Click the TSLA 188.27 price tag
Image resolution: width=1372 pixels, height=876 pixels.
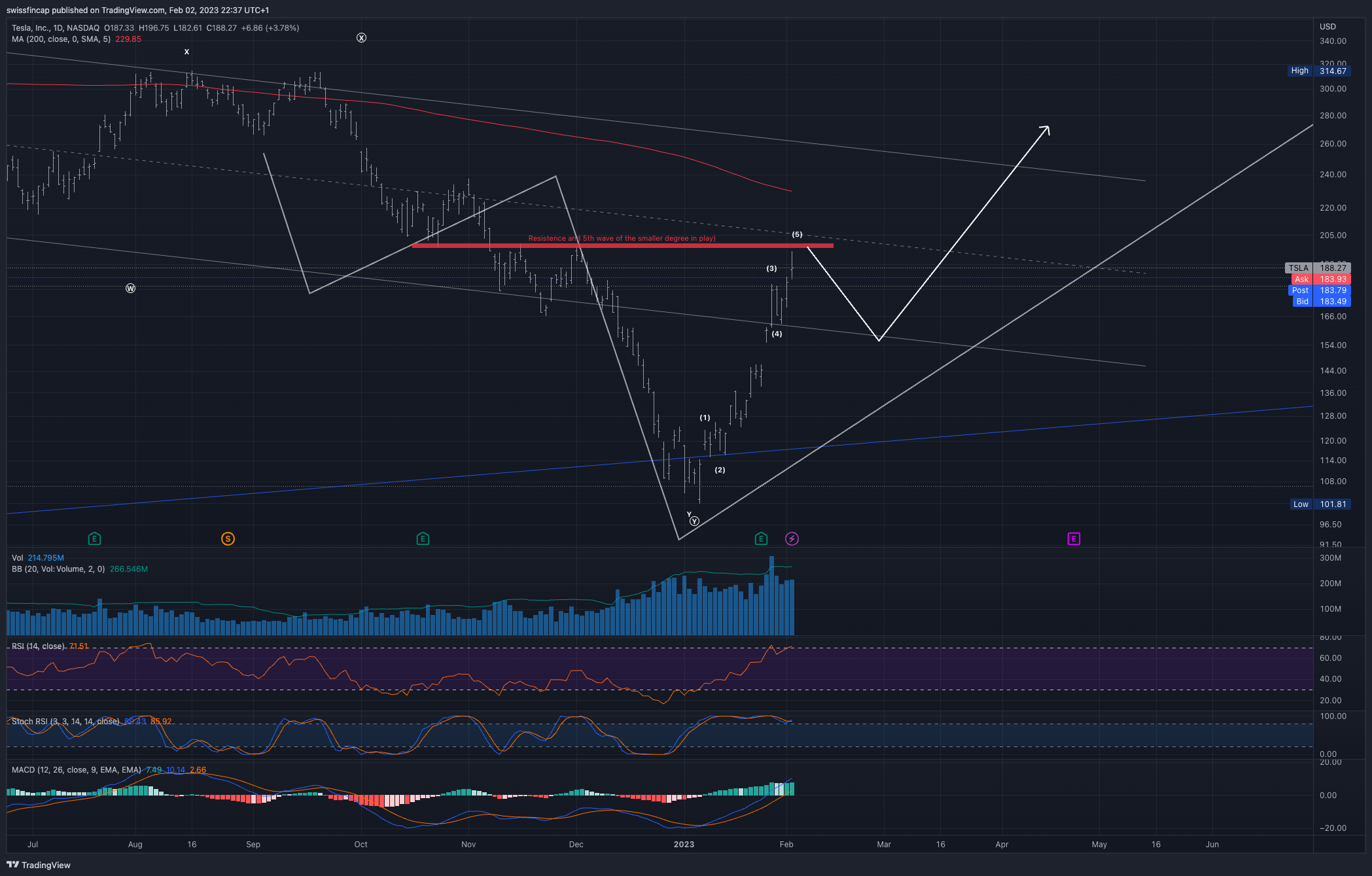(1318, 268)
